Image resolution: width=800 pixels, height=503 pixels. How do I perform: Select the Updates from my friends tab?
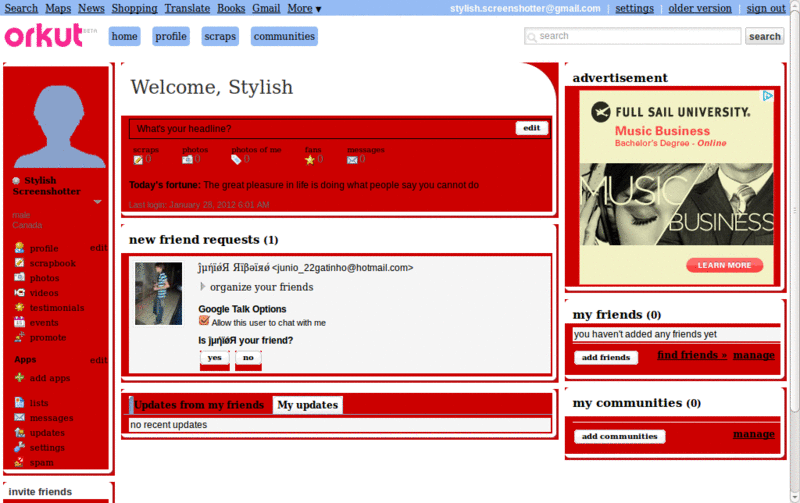[x=199, y=405]
